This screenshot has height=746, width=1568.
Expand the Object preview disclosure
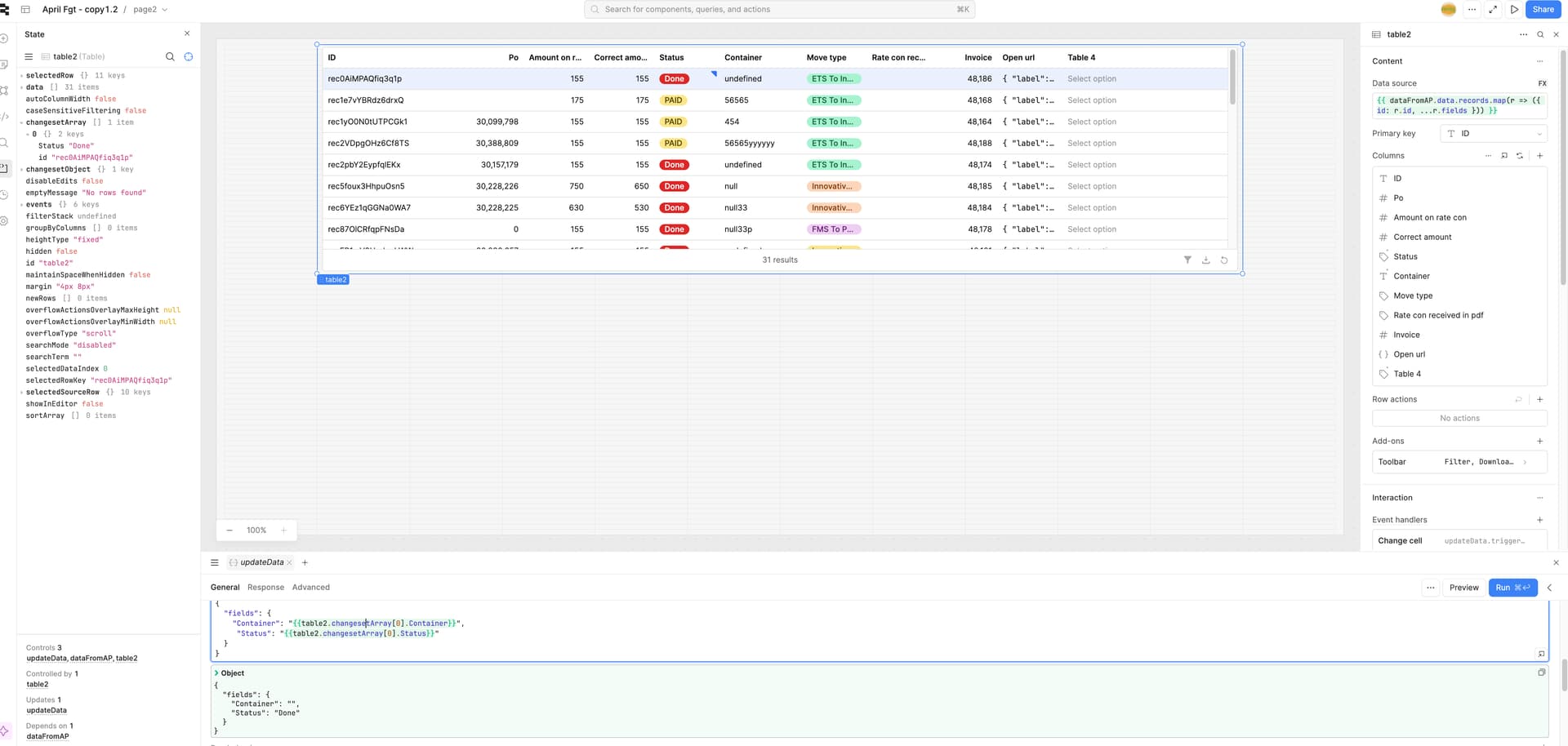(216, 673)
